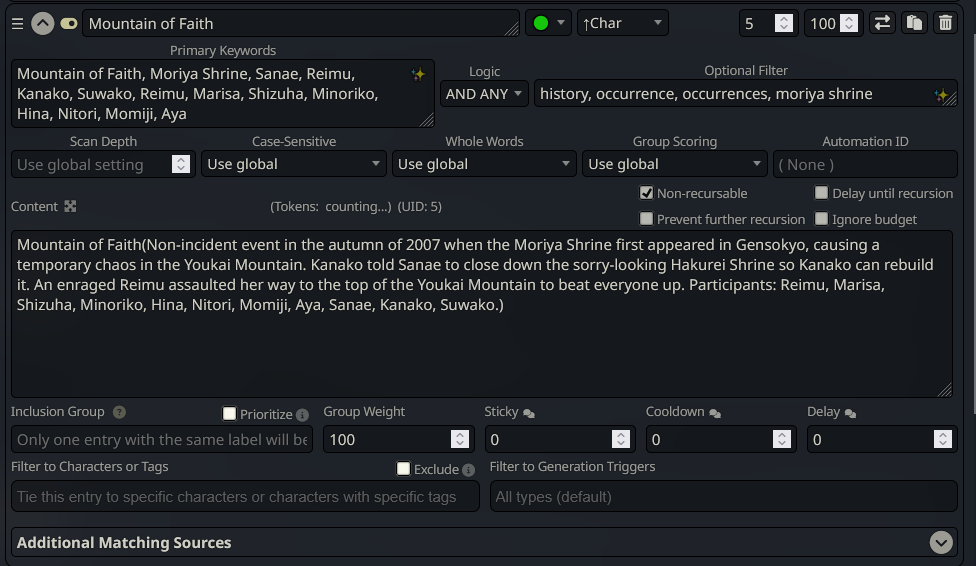Image resolution: width=976 pixels, height=566 pixels.
Task: Expand the Content editor fullscreen icon
Action: (x=70, y=206)
